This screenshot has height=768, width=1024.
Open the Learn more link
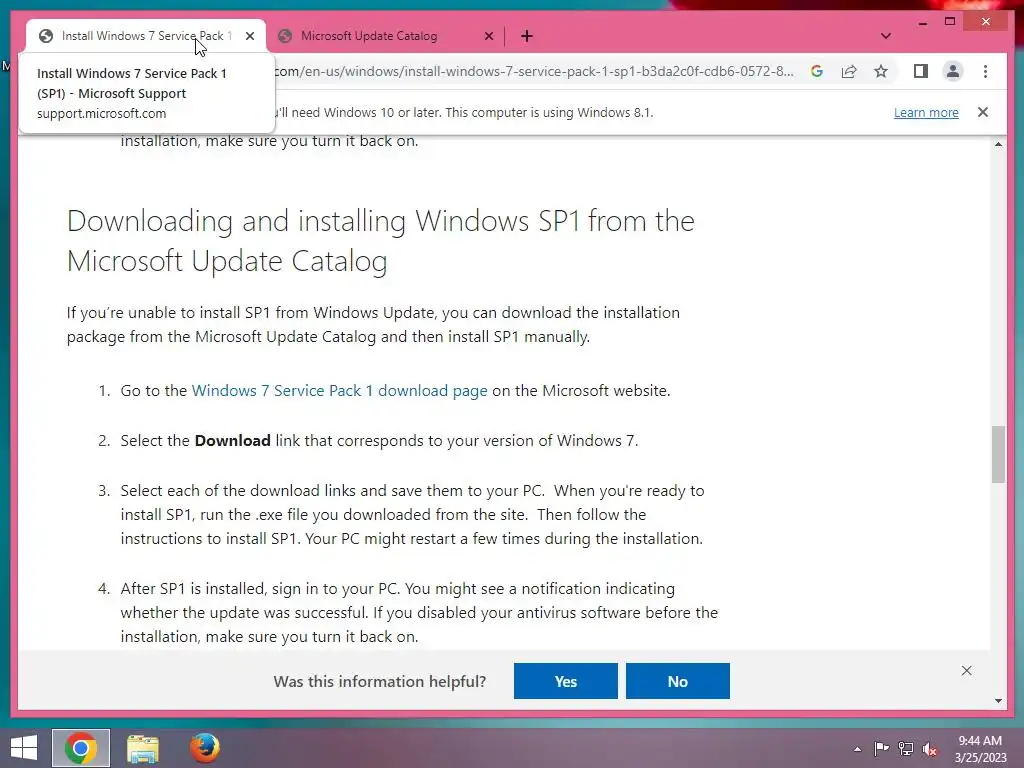pos(926,112)
